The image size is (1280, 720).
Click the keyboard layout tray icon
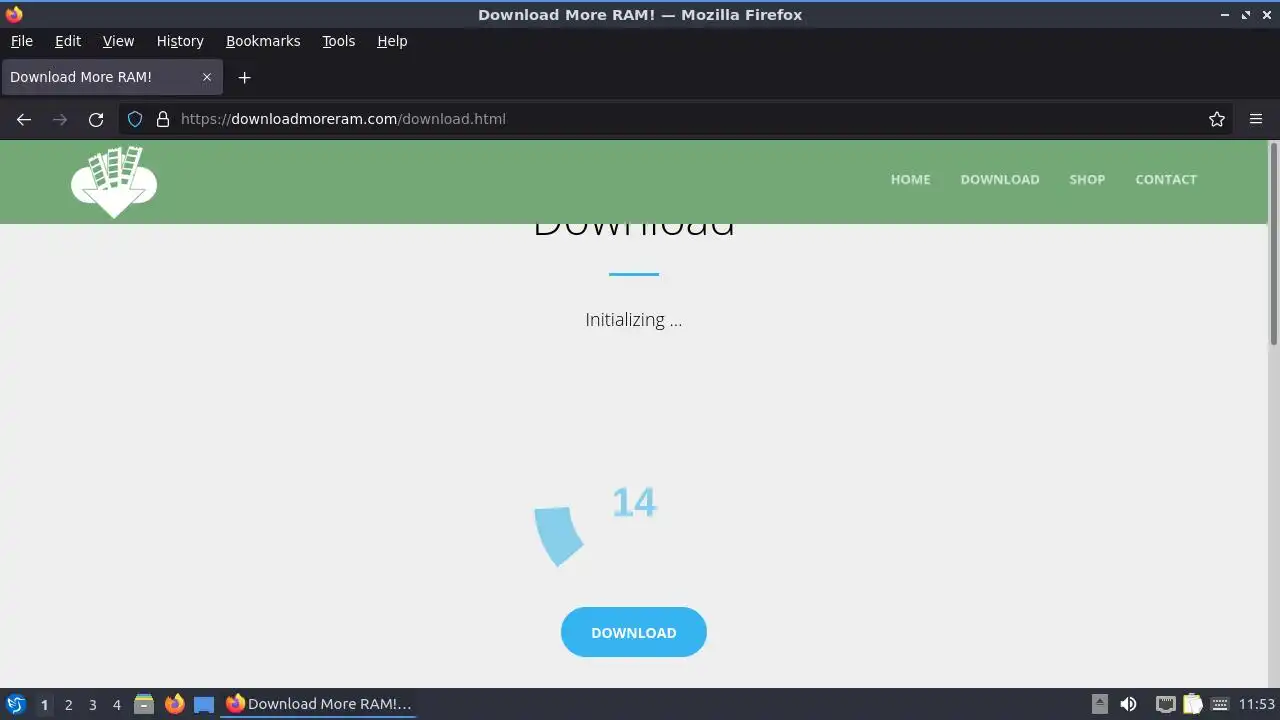(1220, 704)
